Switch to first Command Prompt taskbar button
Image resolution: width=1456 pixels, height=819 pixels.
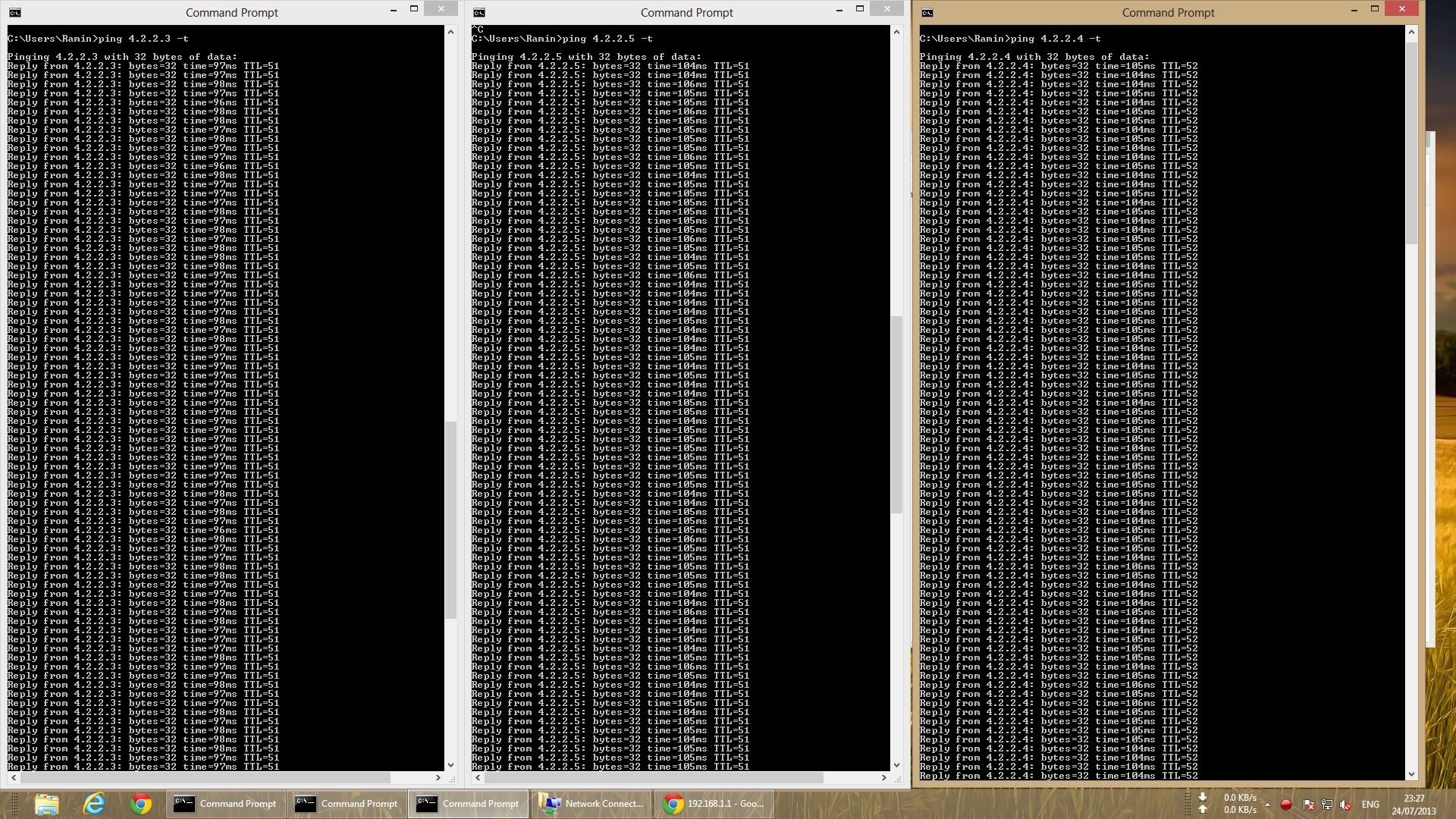pyautogui.click(x=226, y=804)
